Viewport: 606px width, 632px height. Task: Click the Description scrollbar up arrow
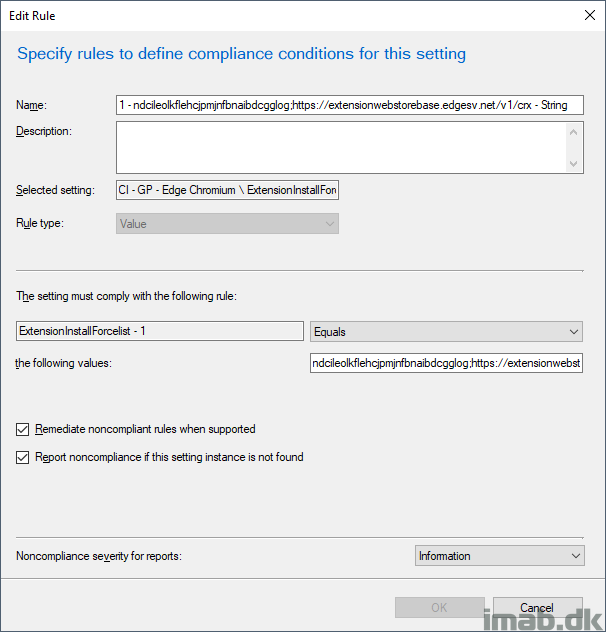tap(574, 132)
